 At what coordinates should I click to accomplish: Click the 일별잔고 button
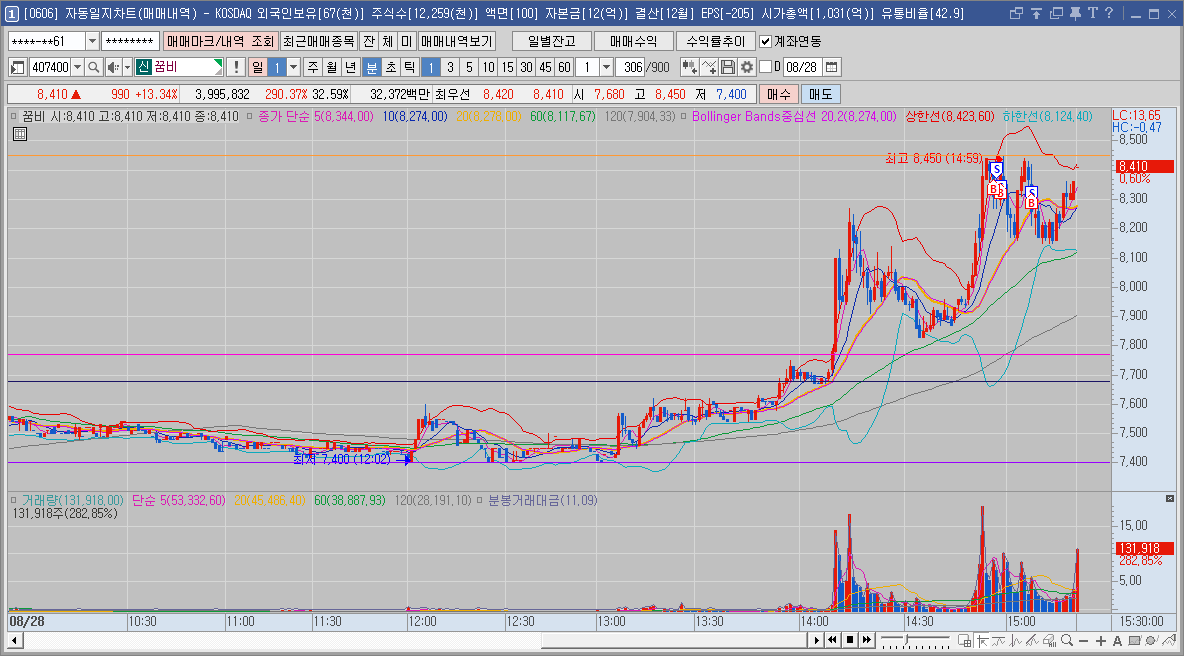551,42
